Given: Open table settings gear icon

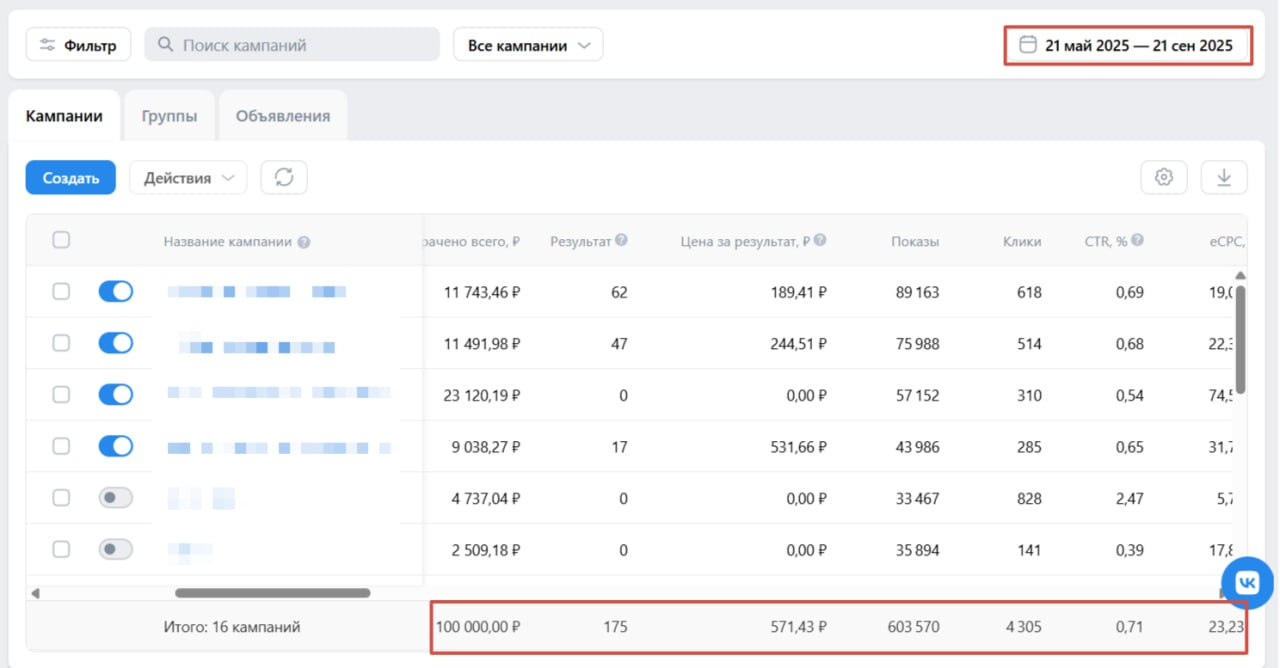Looking at the screenshot, I should click(x=1163, y=178).
